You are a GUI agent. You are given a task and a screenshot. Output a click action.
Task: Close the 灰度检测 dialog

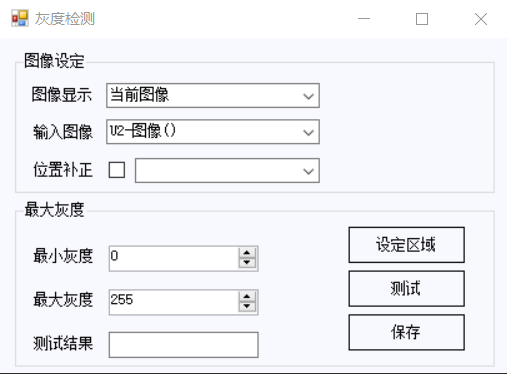481,19
